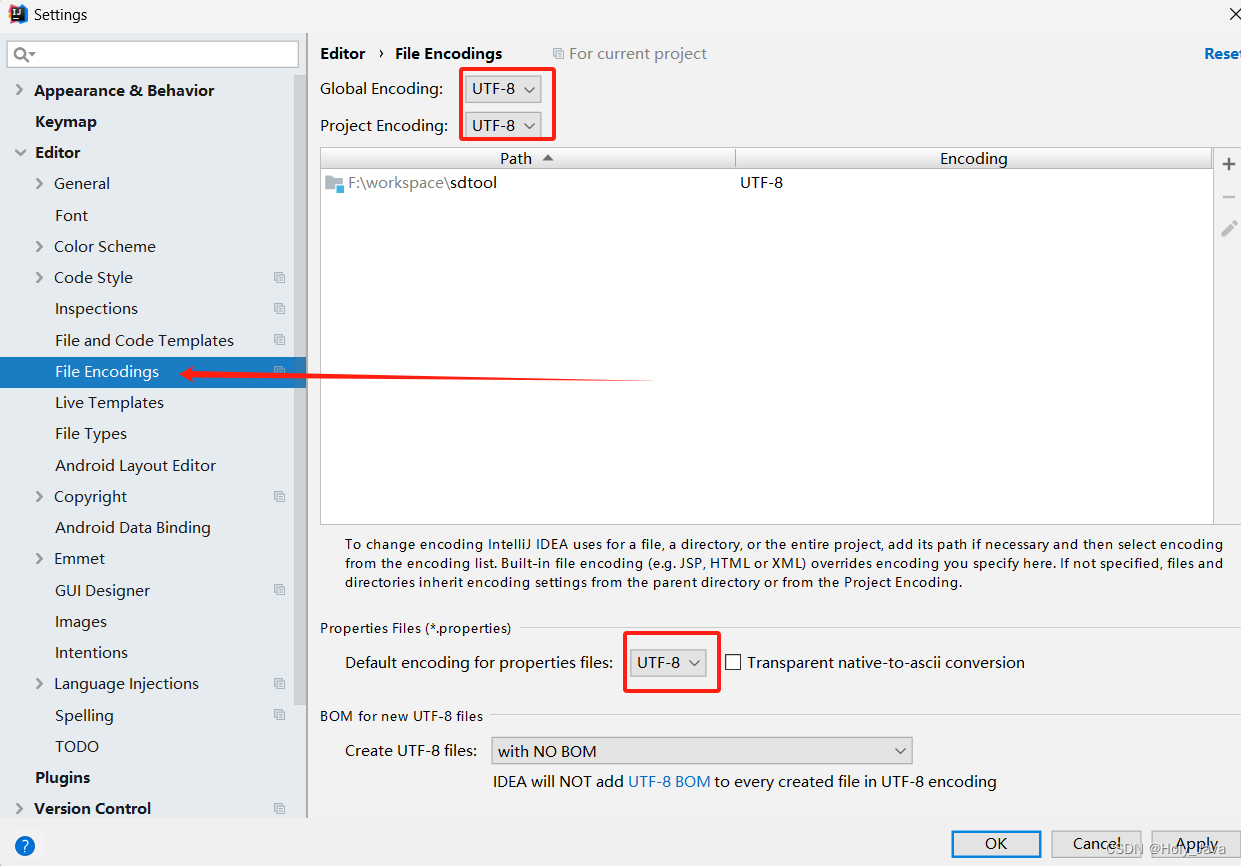
Task: Click project-level icon next to Spelling
Action: point(279,715)
